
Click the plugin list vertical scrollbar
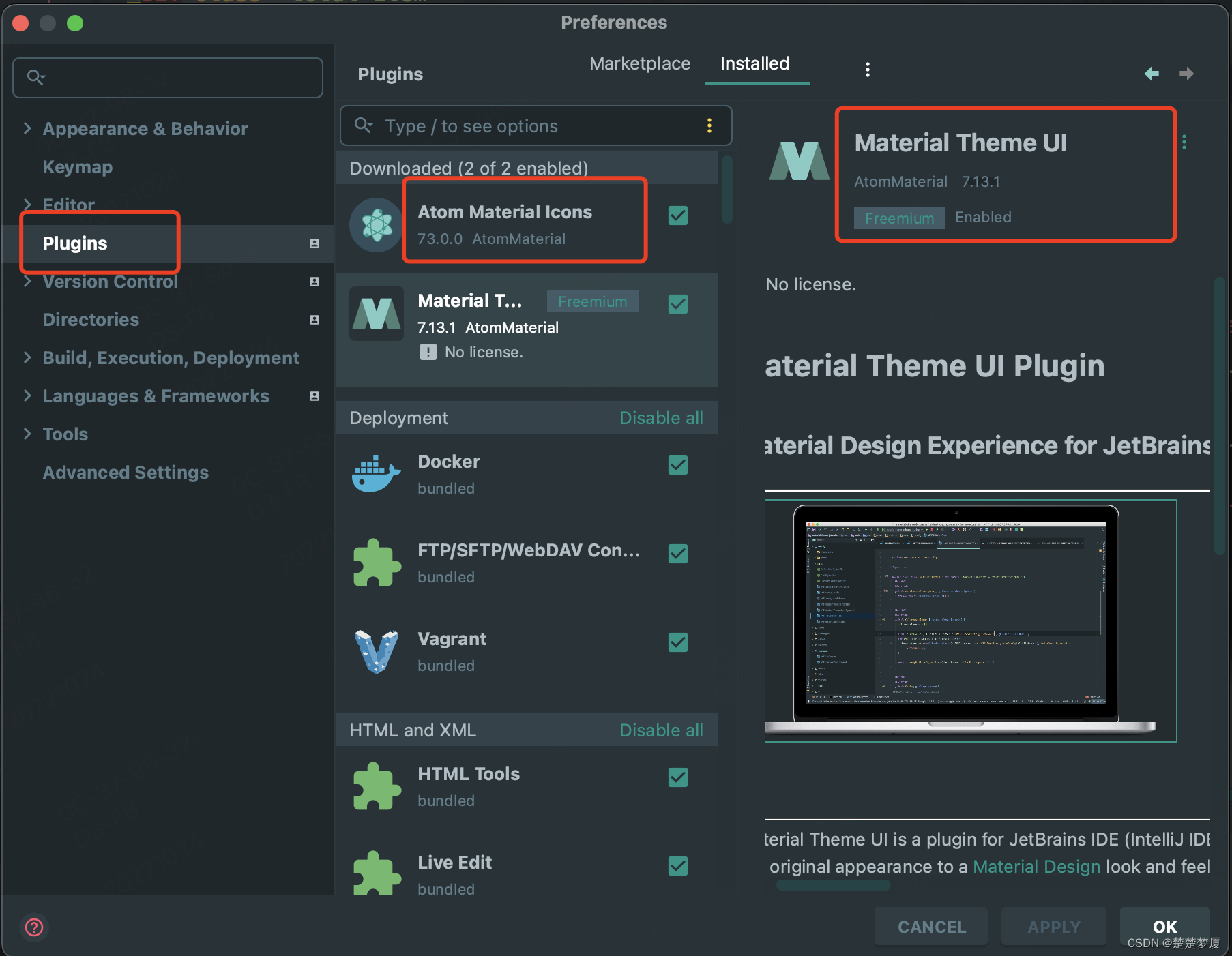click(x=727, y=190)
